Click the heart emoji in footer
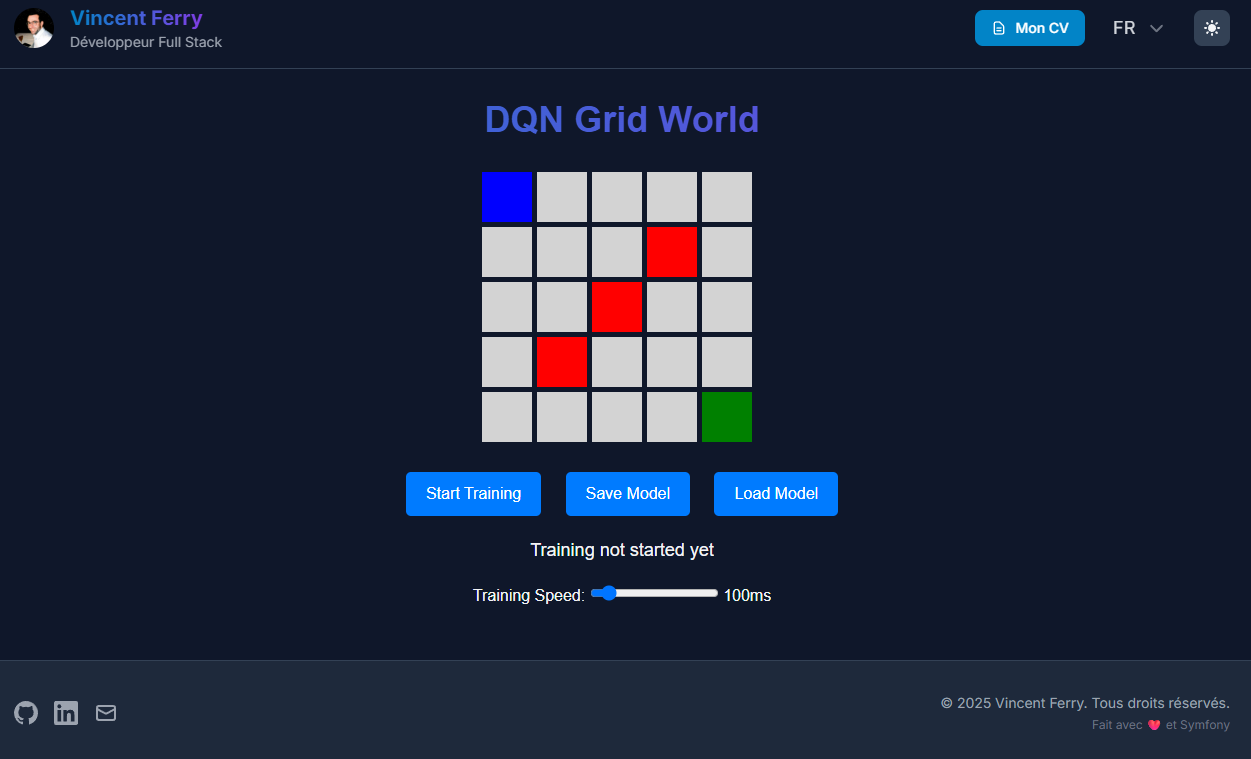Viewport: 1251px width, 759px height. click(1153, 725)
